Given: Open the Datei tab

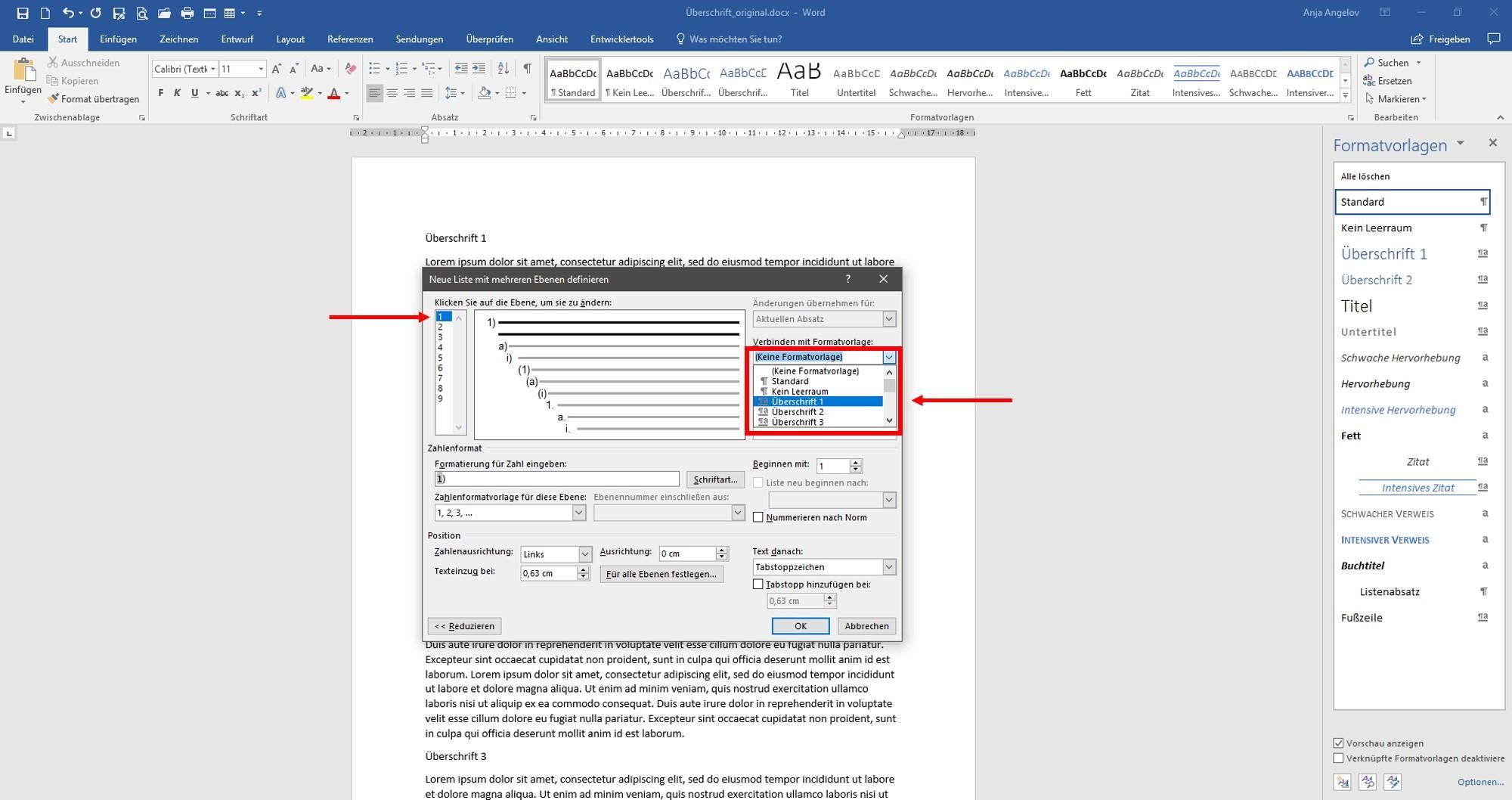Looking at the screenshot, I should 23,39.
